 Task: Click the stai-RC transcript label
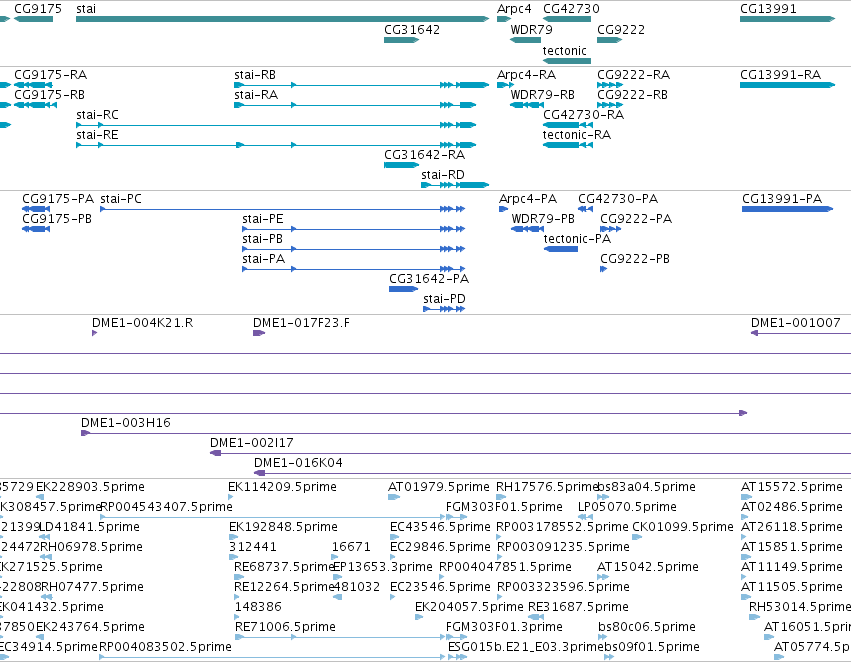coord(98,114)
